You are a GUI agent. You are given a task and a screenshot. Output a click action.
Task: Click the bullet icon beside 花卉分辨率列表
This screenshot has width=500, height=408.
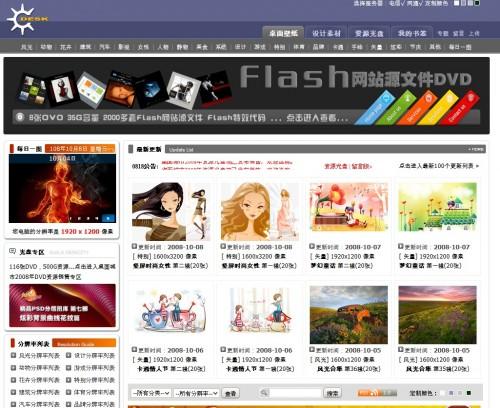(x=13, y=380)
